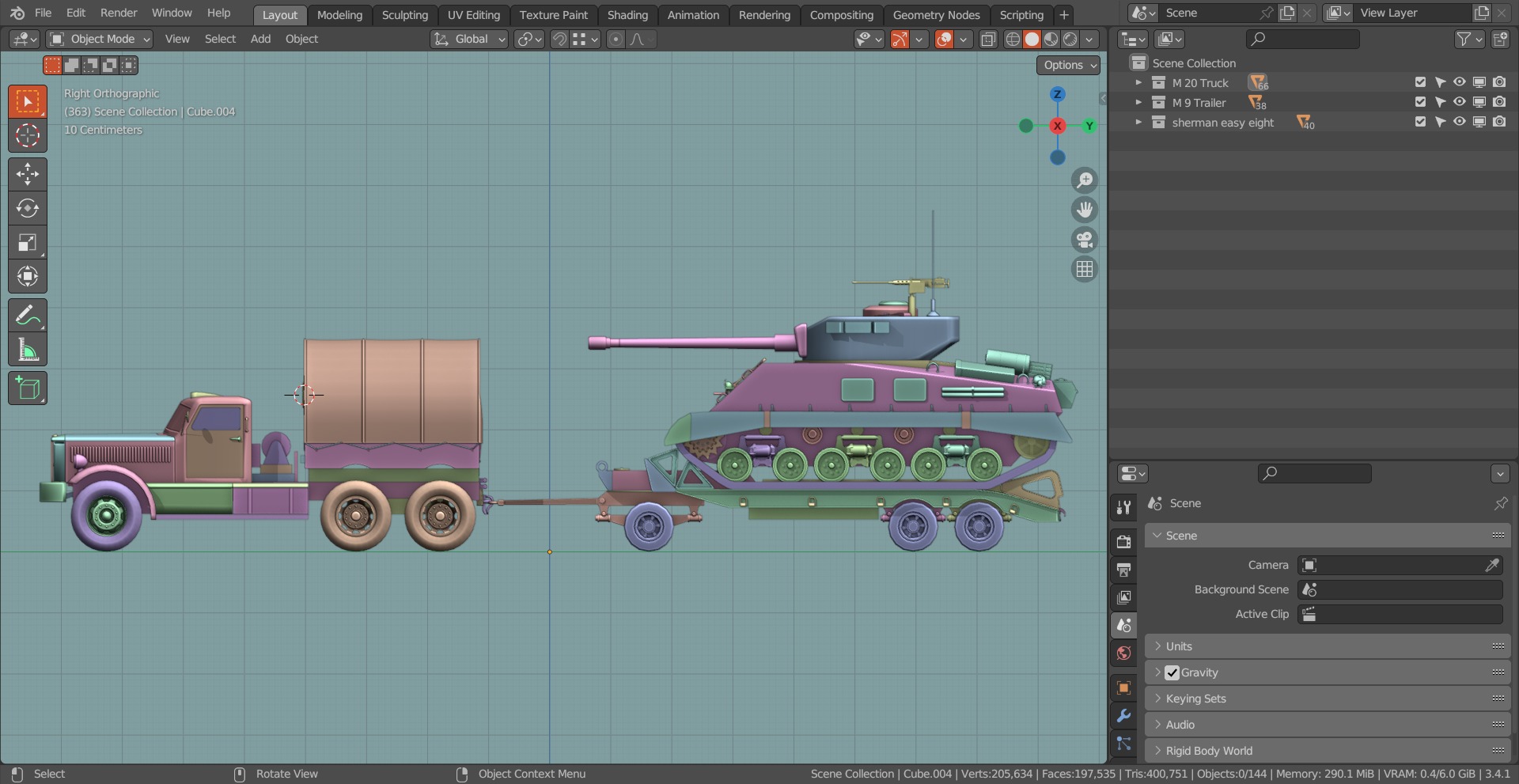1519x784 pixels.
Task: Click the Active Clip field
Action: (x=1400, y=614)
